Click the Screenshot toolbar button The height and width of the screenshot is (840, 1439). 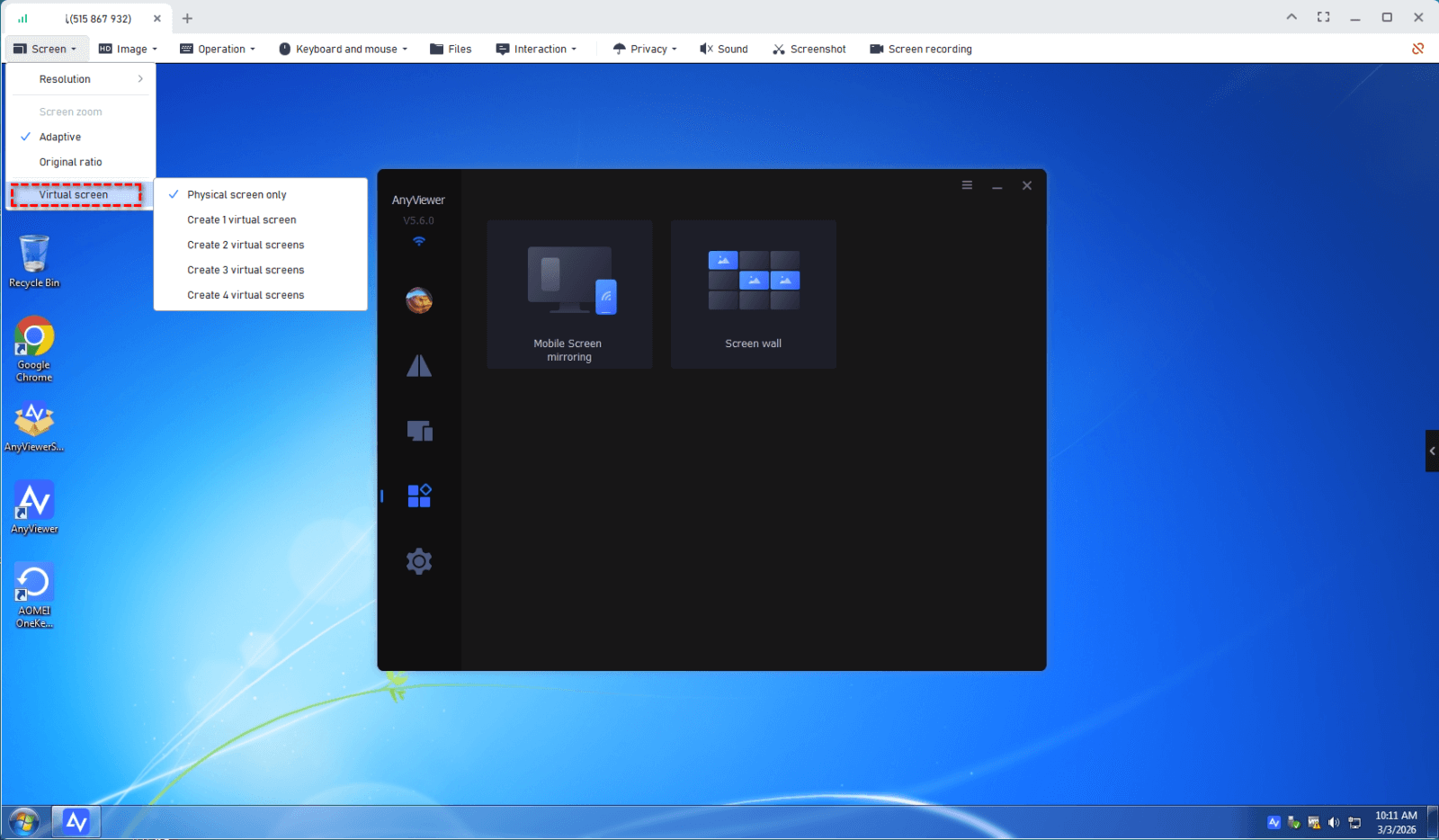point(809,49)
